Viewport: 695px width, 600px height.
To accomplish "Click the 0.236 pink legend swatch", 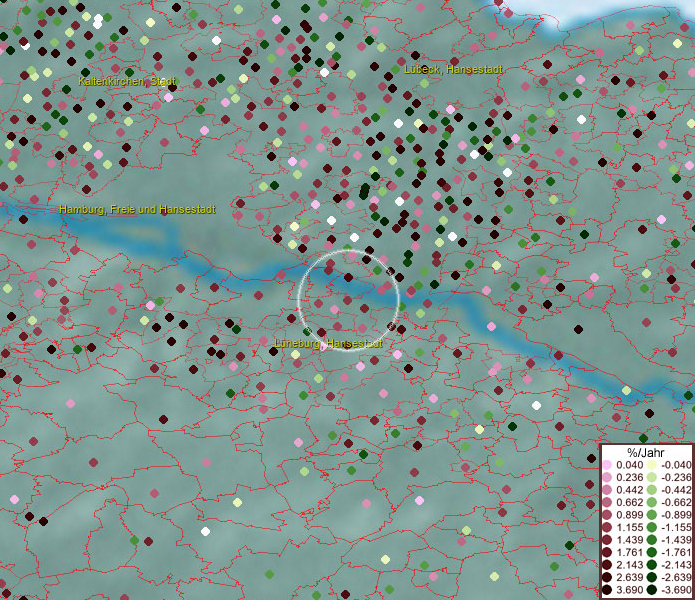I will [x=607, y=477].
